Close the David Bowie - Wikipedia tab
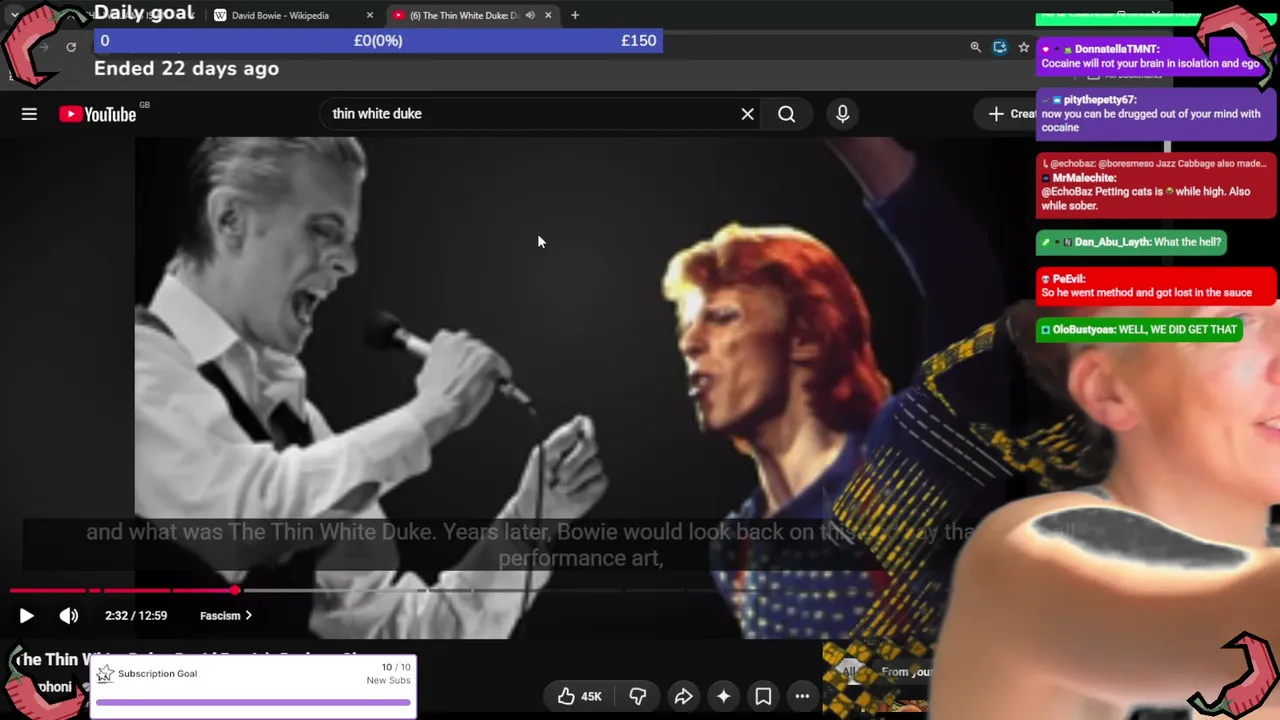 [369, 15]
